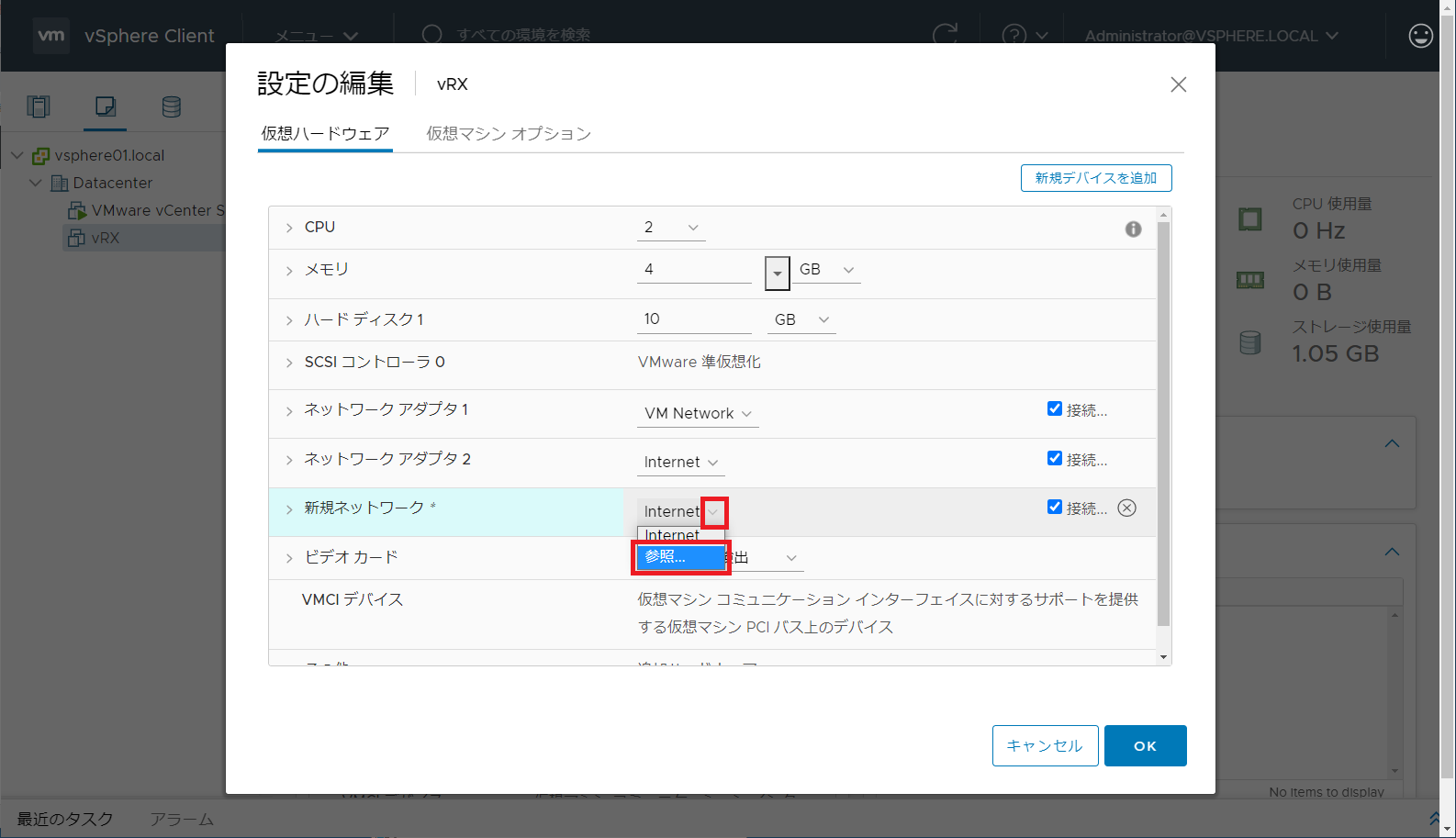
Task: Click the vsphere01.local vCenter icon
Action: (x=40, y=155)
